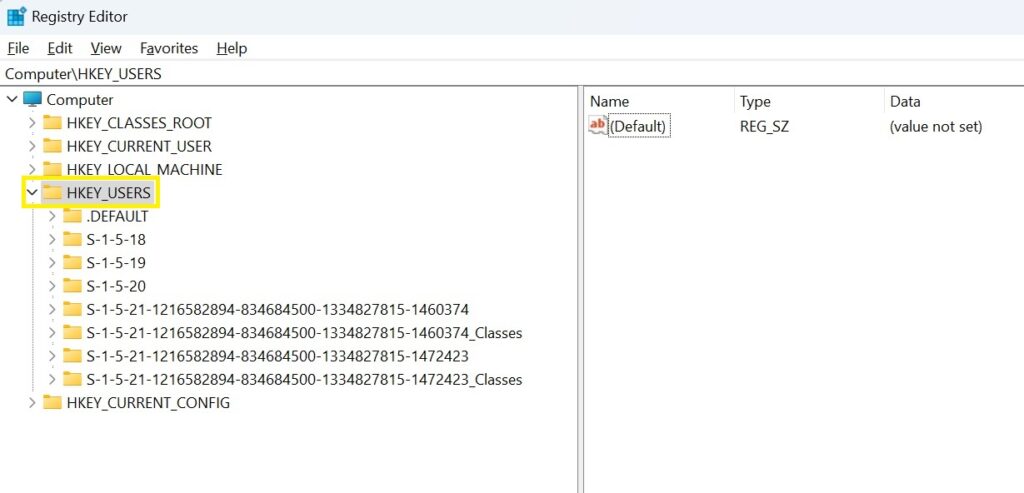Click the REG_SZ type cell
This screenshot has width=1024, height=493.
[x=764, y=127]
